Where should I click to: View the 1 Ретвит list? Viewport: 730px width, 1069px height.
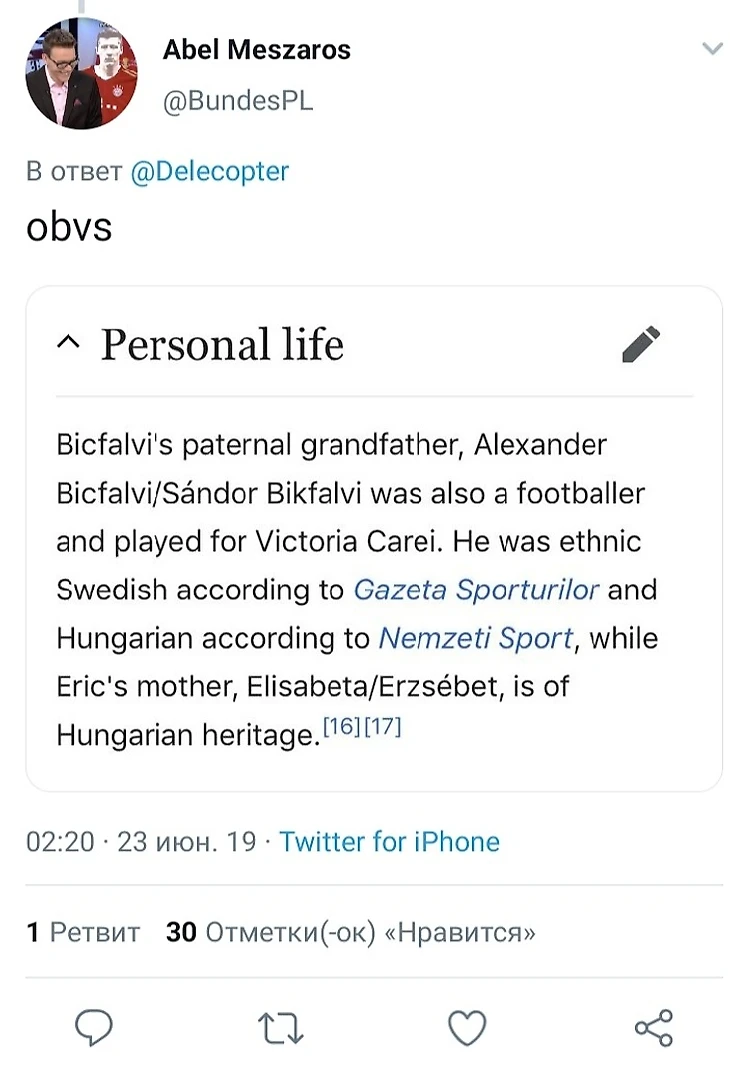(83, 932)
